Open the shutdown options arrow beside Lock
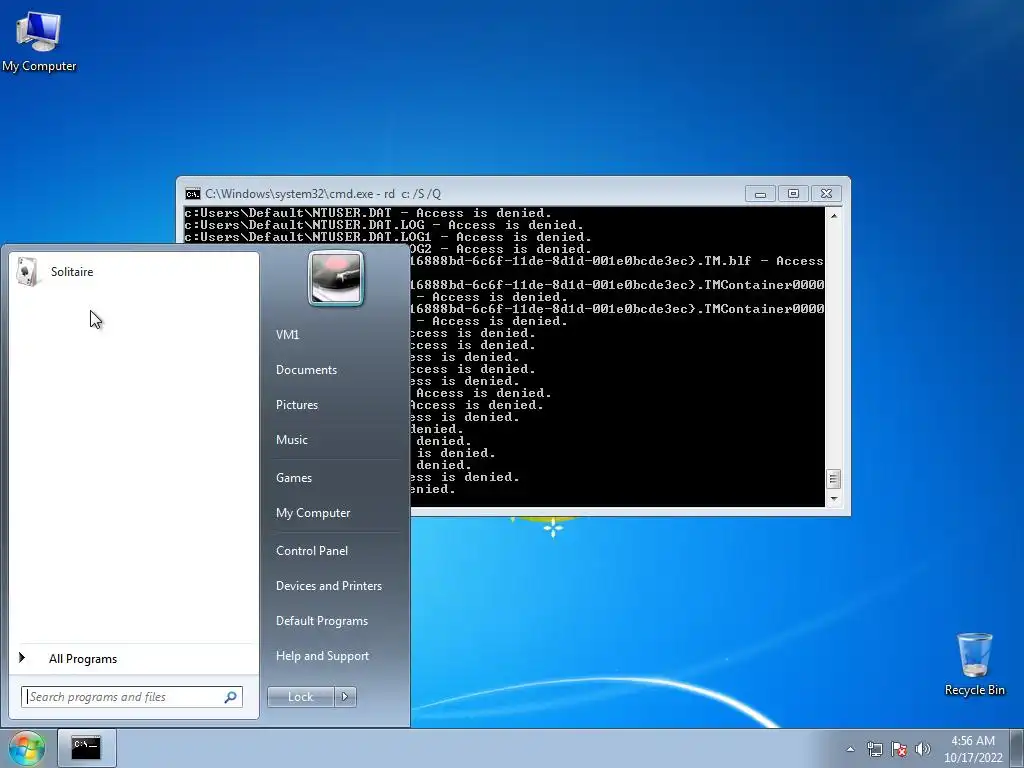The image size is (1024, 768). point(345,697)
